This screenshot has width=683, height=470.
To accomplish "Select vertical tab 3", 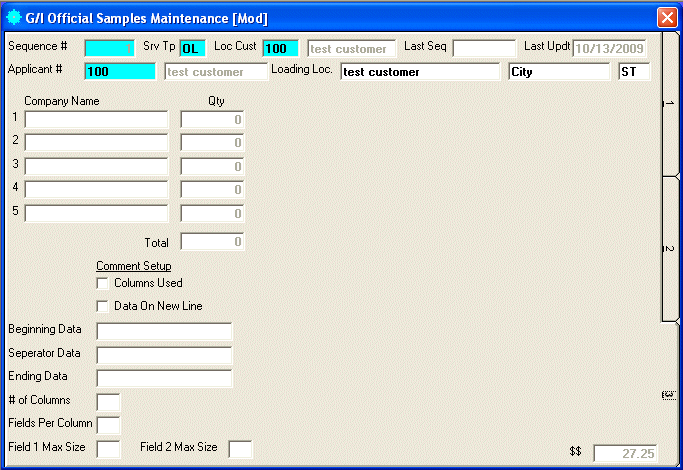I will [670, 395].
